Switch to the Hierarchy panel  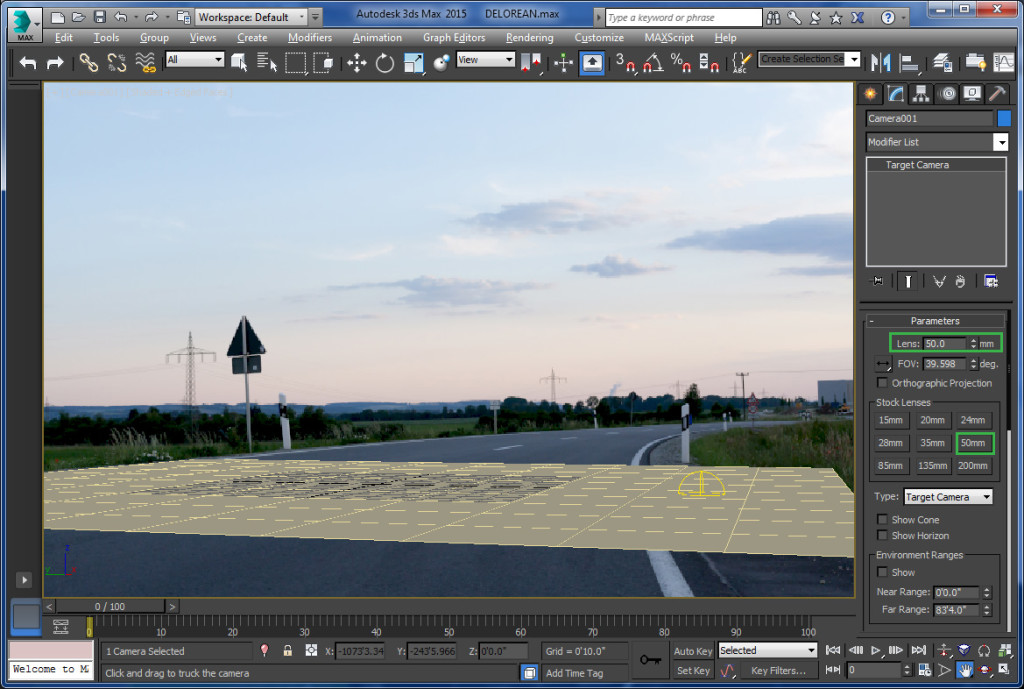(919, 93)
